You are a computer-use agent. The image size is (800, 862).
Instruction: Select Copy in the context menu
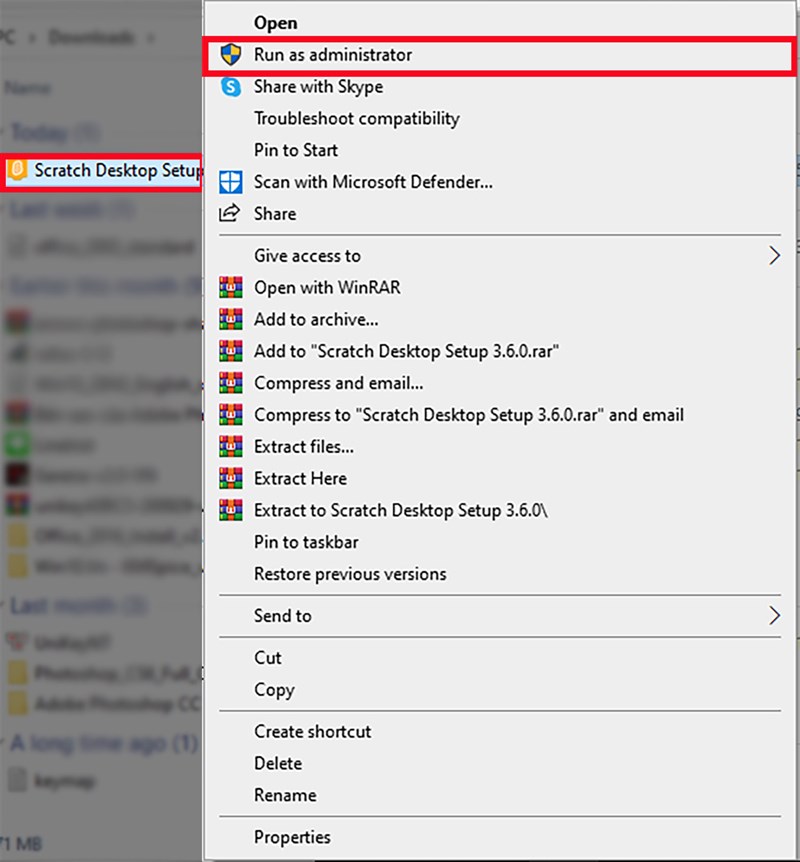[x=499, y=690]
